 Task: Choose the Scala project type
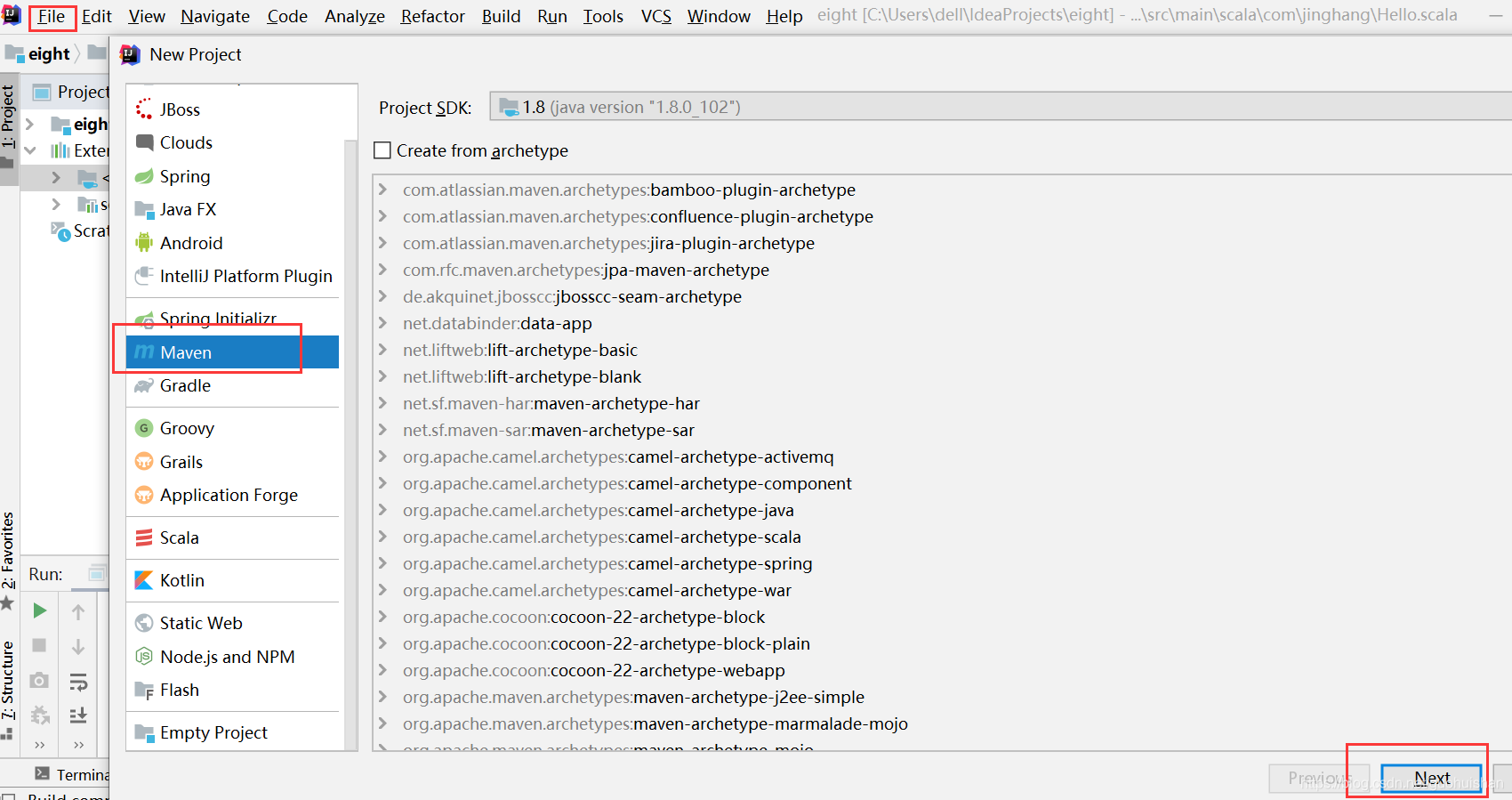pyautogui.click(x=179, y=537)
